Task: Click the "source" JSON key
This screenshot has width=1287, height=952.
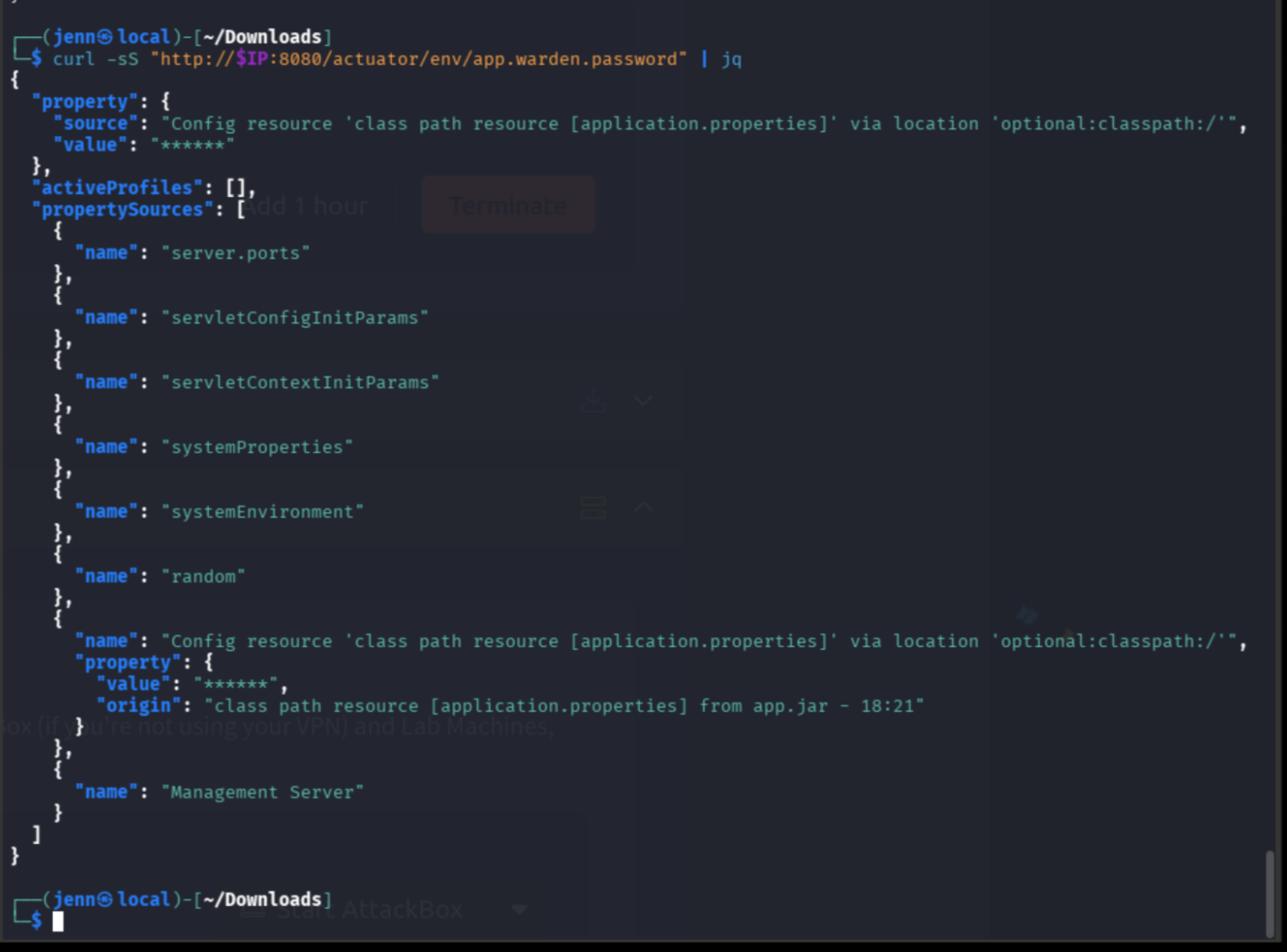Action: coord(95,123)
